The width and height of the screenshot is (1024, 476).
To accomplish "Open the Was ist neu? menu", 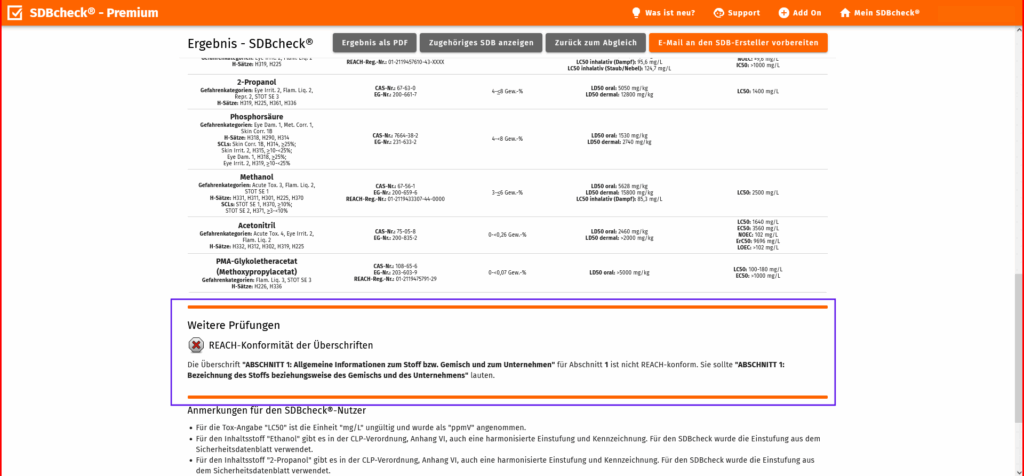I will [x=672, y=13].
